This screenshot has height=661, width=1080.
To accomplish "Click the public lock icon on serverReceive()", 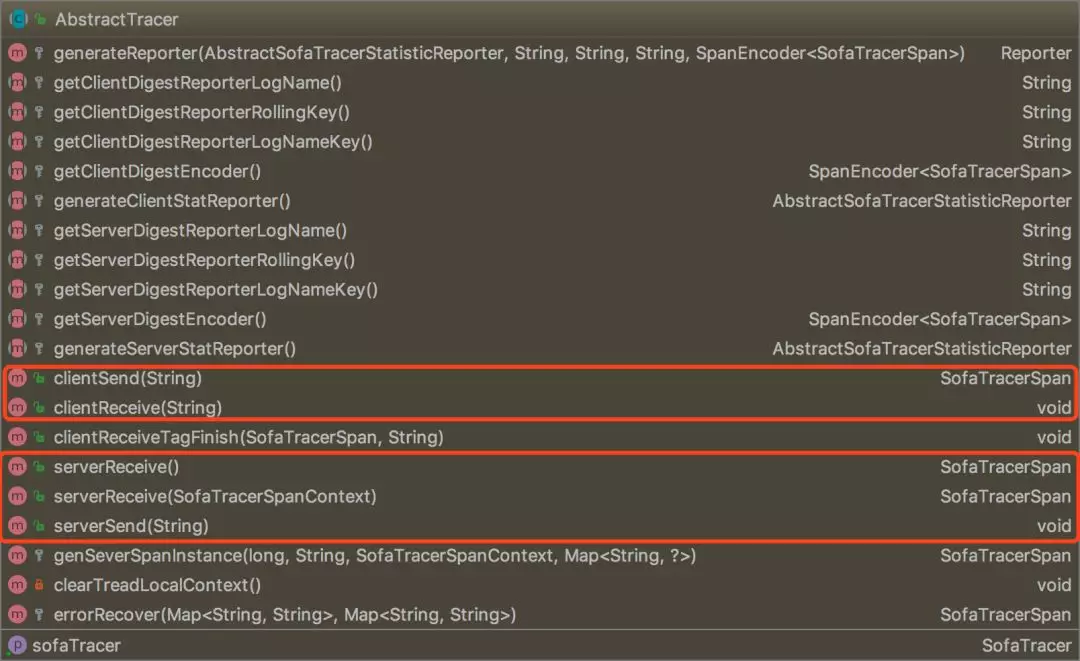I will pos(39,467).
